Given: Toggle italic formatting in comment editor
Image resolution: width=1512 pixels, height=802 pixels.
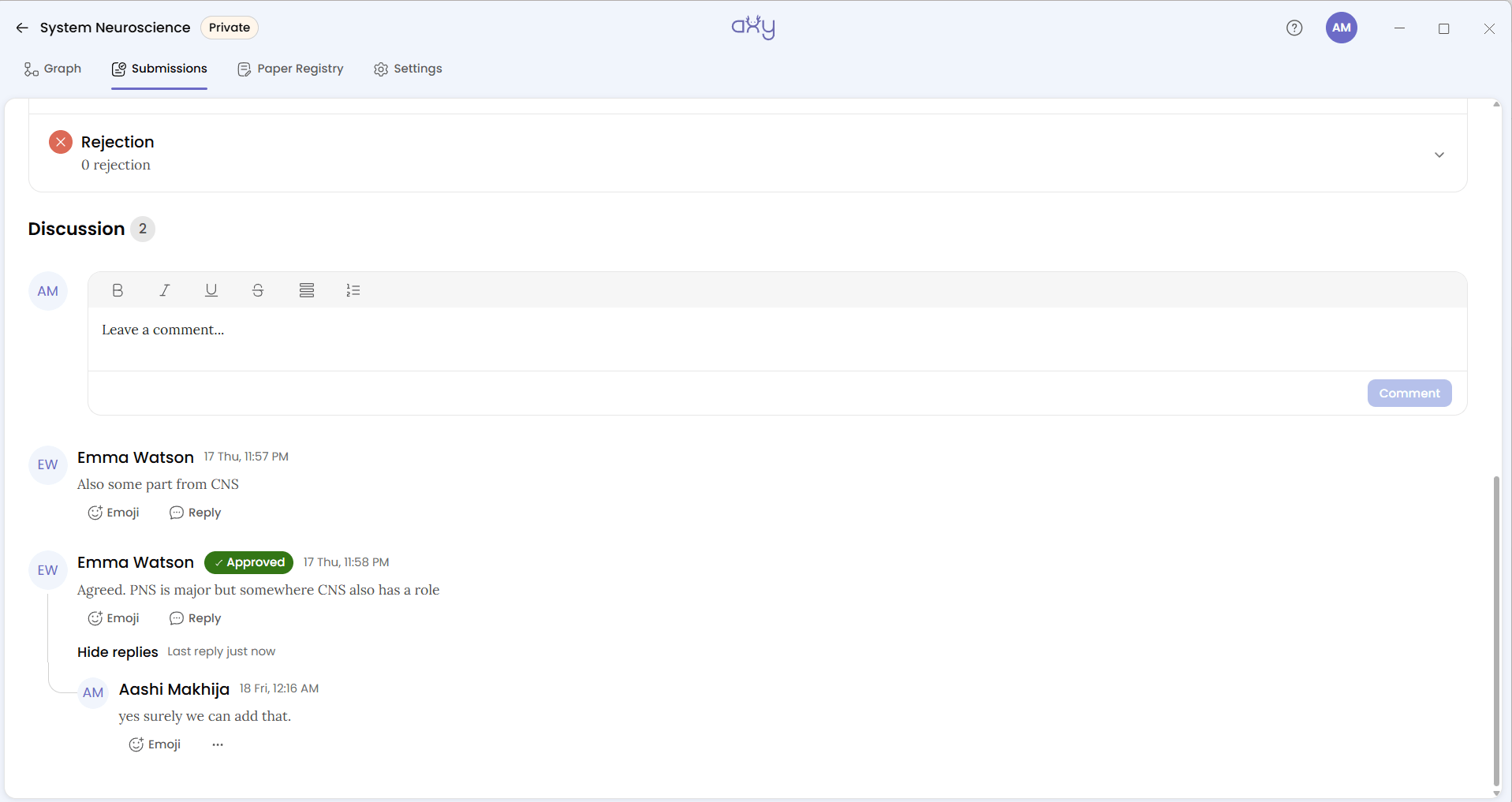Looking at the screenshot, I should pos(165,290).
